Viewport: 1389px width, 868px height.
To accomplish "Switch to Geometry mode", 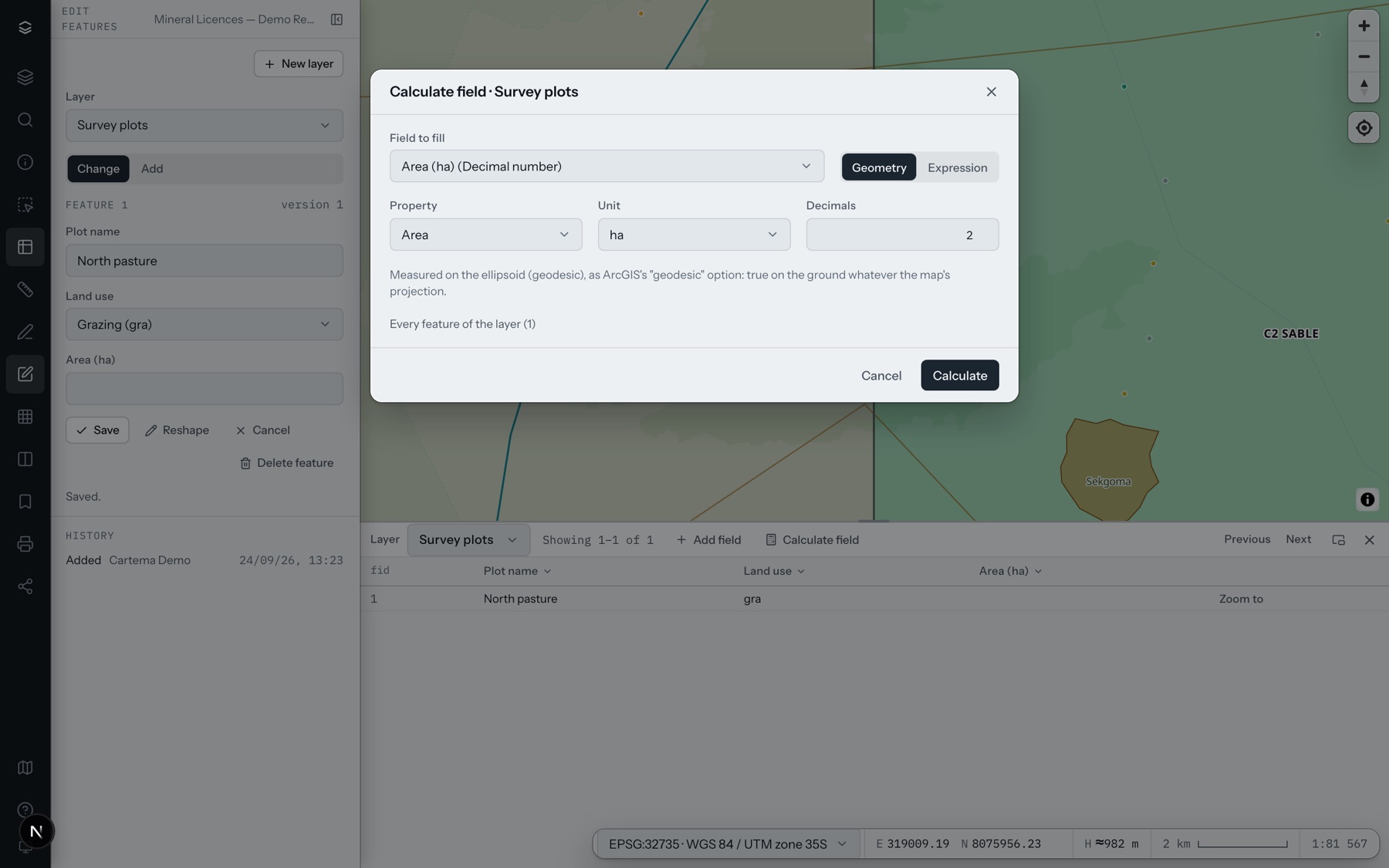I will 879,167.
